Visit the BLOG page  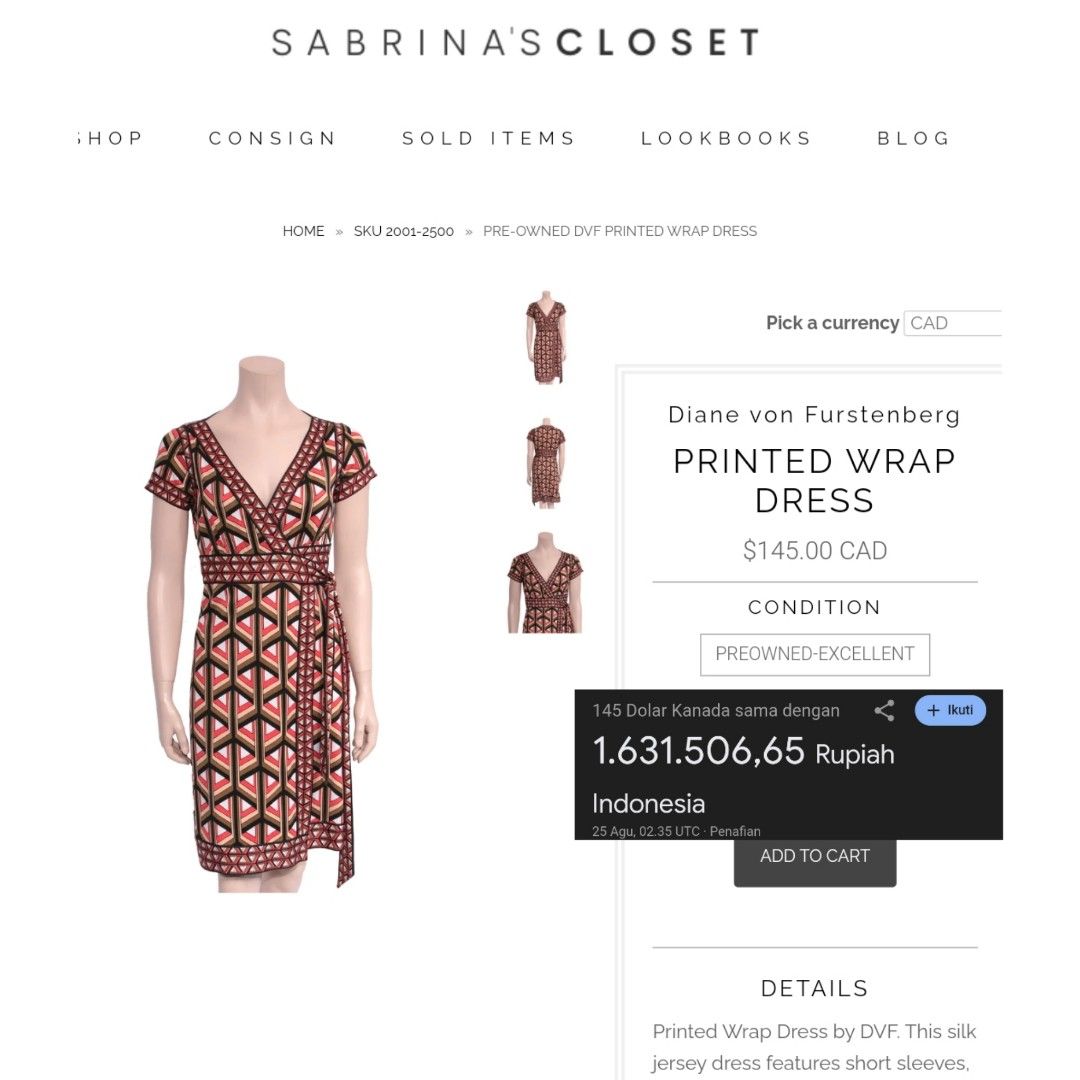914,138
